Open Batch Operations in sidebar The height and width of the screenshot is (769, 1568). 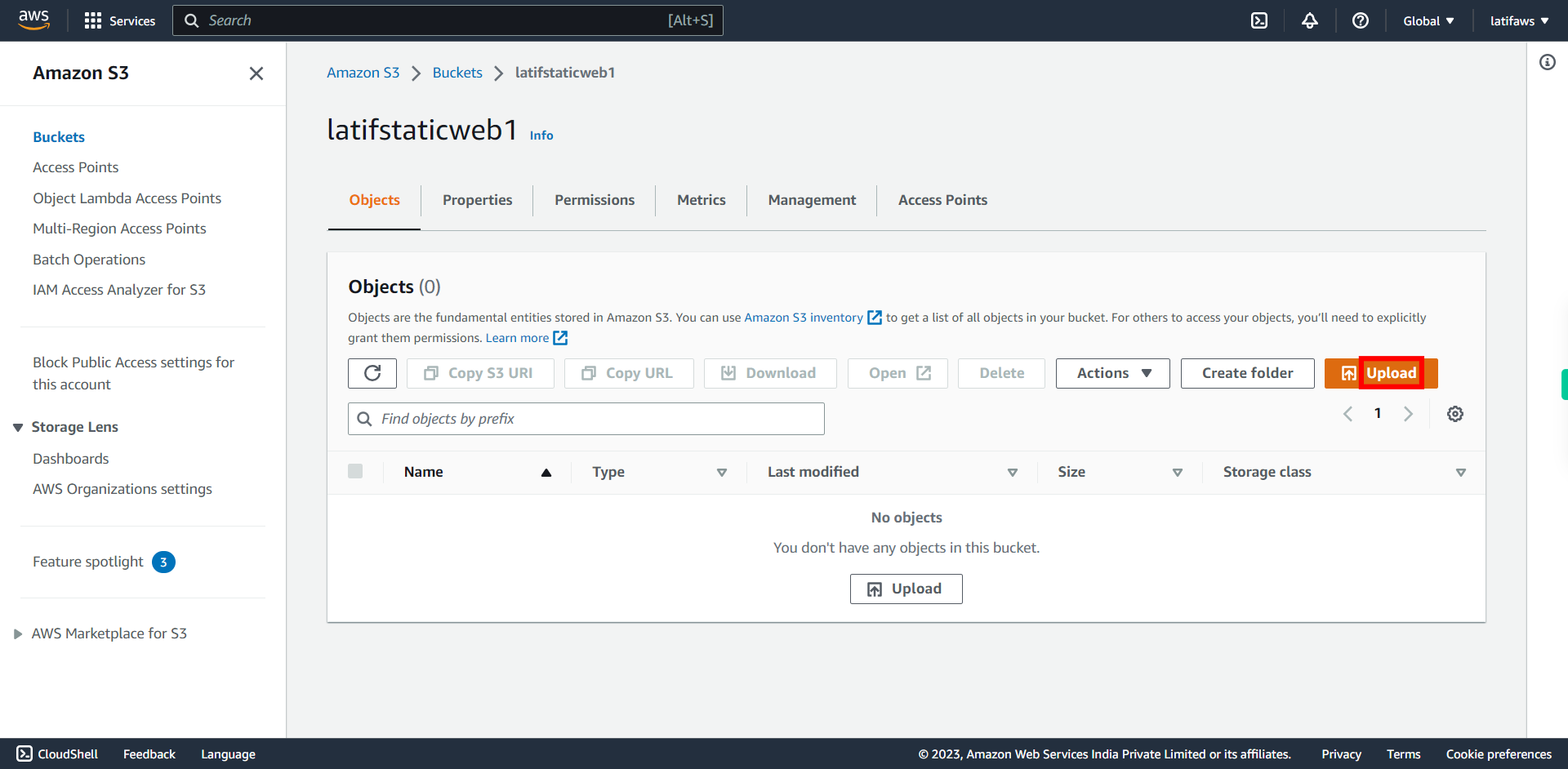89,260
